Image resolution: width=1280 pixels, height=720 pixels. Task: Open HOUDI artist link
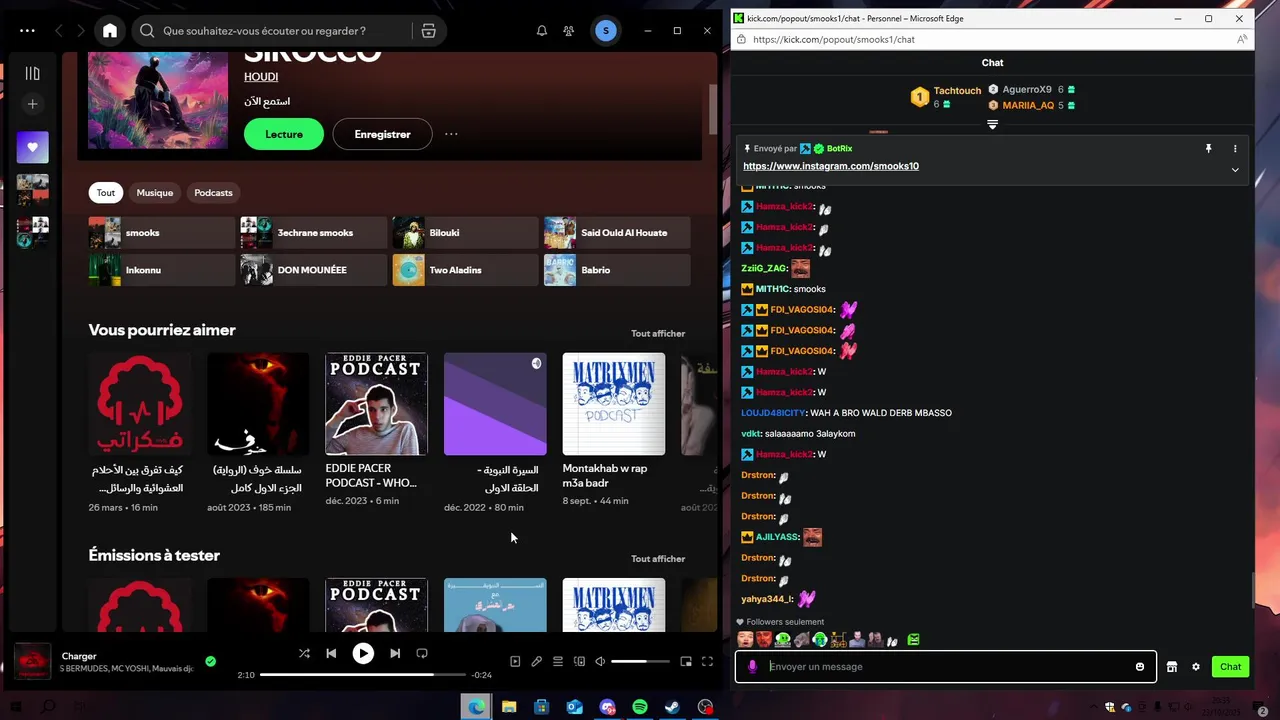click(x=261, y=77)
